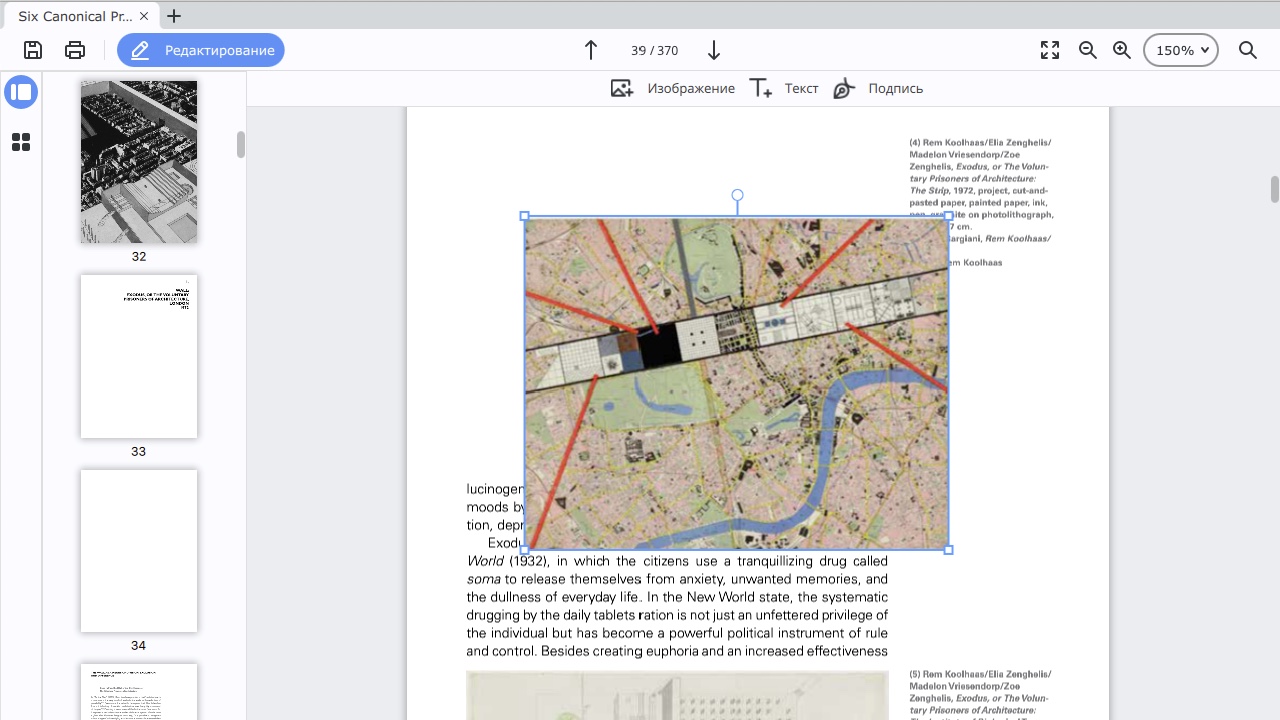Click the Изображение add image button
This screenshot has width=1280, height=720.
(673, 88)
